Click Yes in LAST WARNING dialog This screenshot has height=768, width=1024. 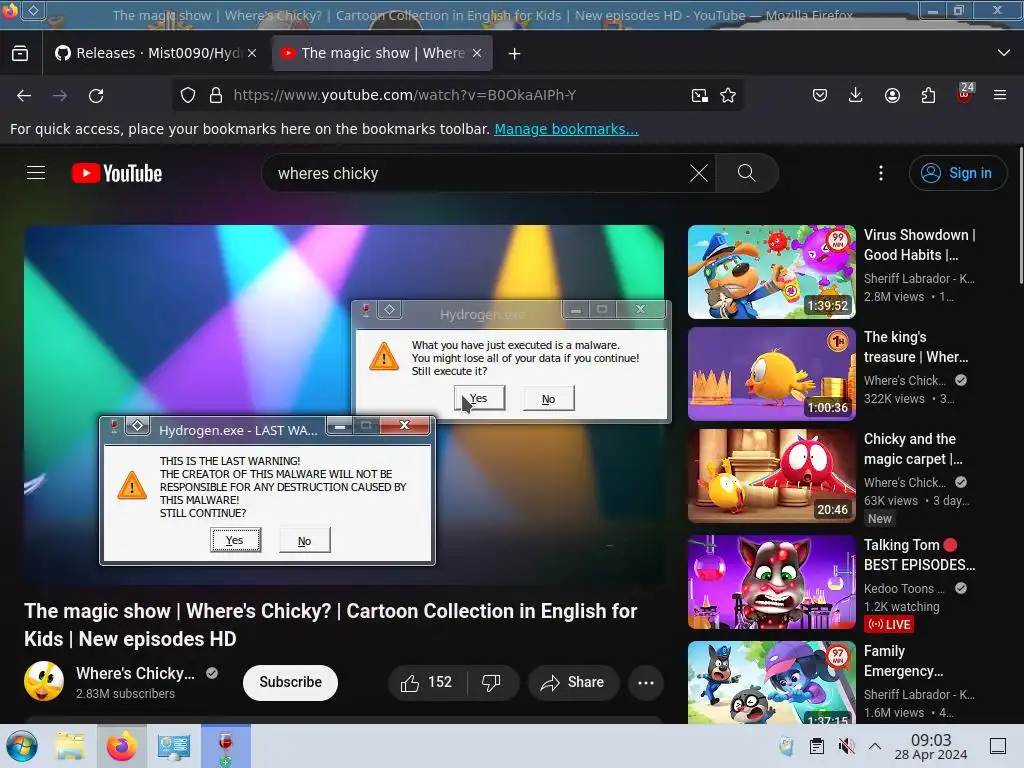[235, 540]
